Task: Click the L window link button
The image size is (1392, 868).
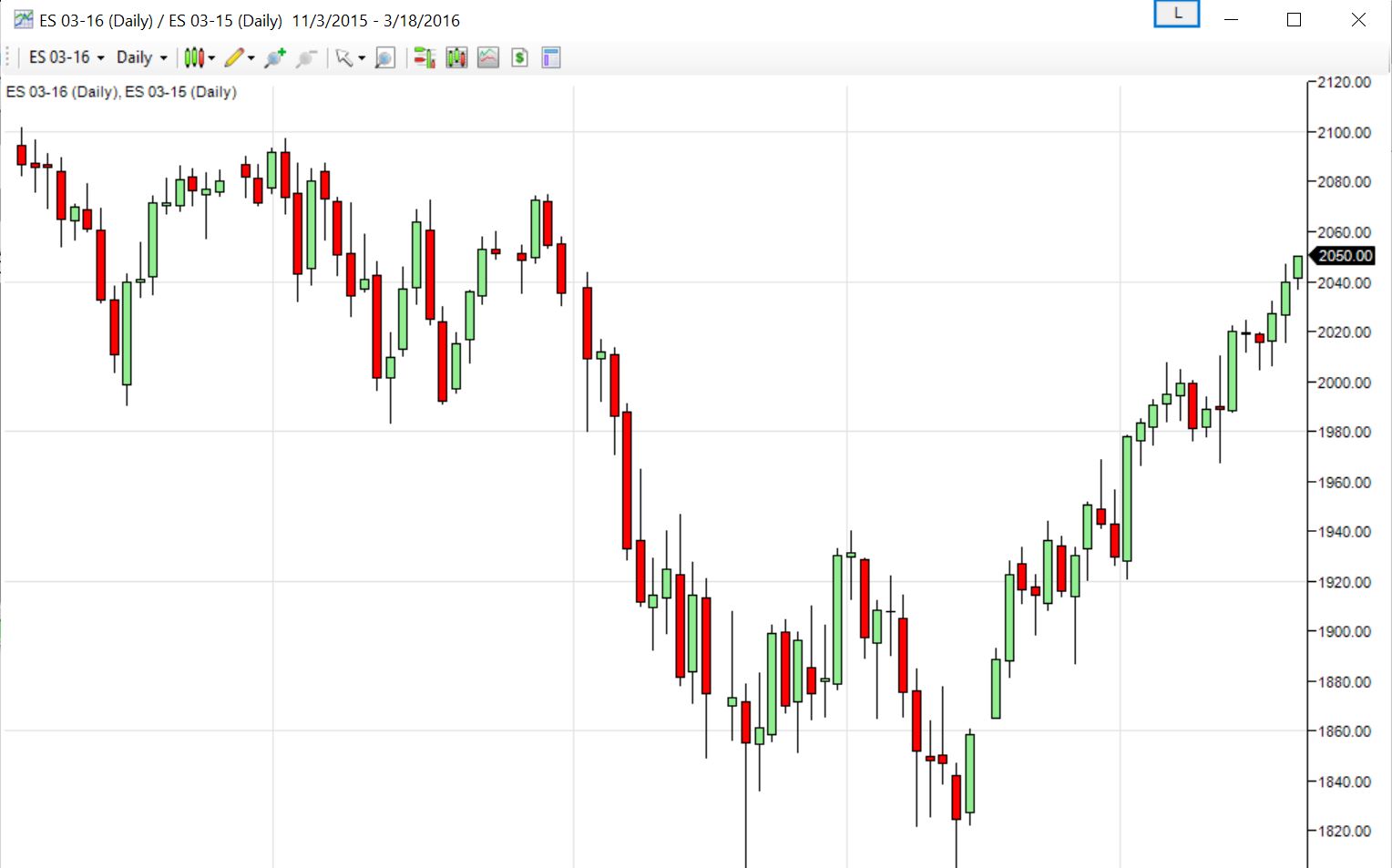Action: click(x=1177, y=14)
